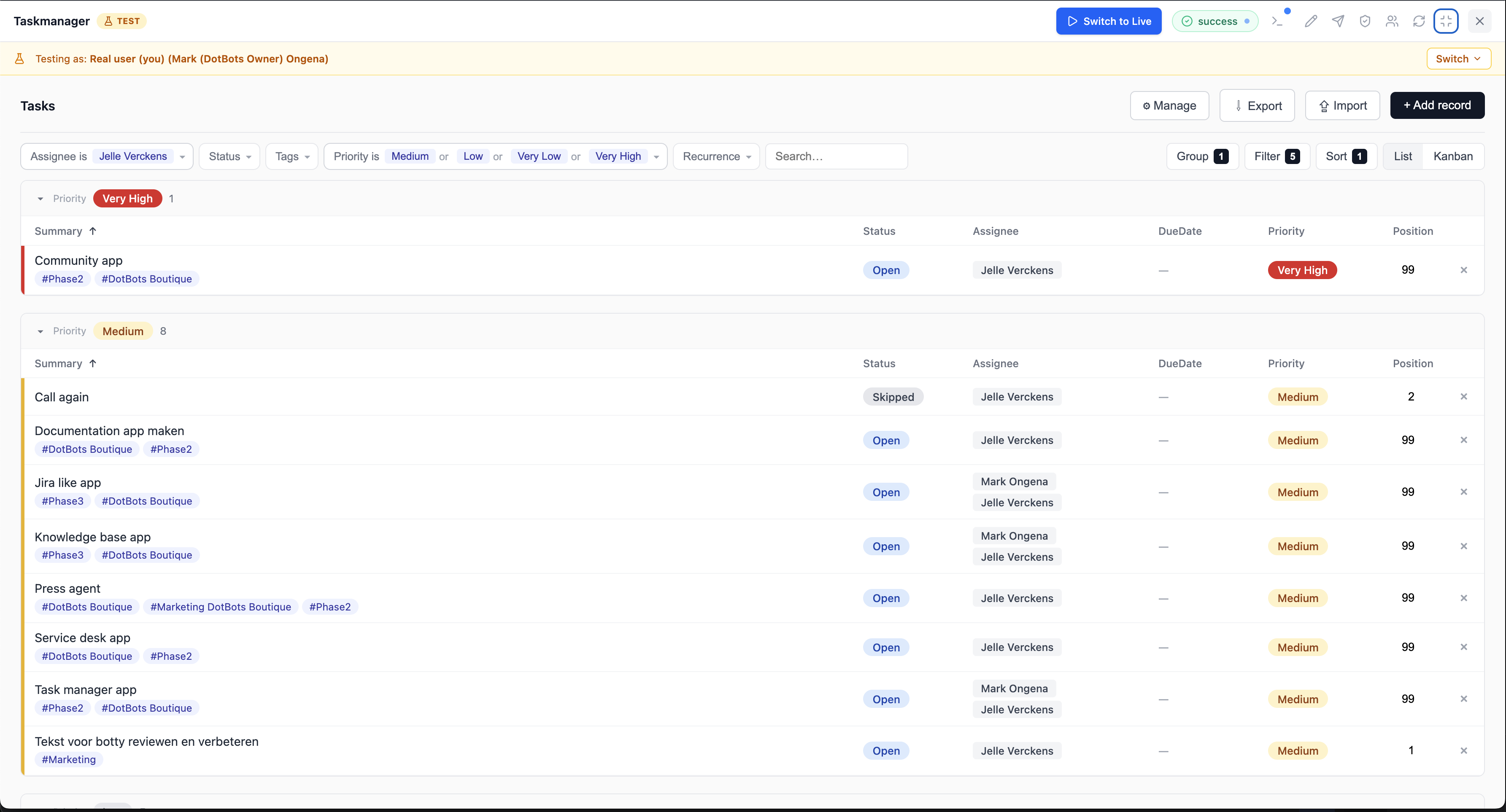Open the Priority filter dropdown arrow
Image resolution: width=1506 pixels, height=812 pixels.
656,156
